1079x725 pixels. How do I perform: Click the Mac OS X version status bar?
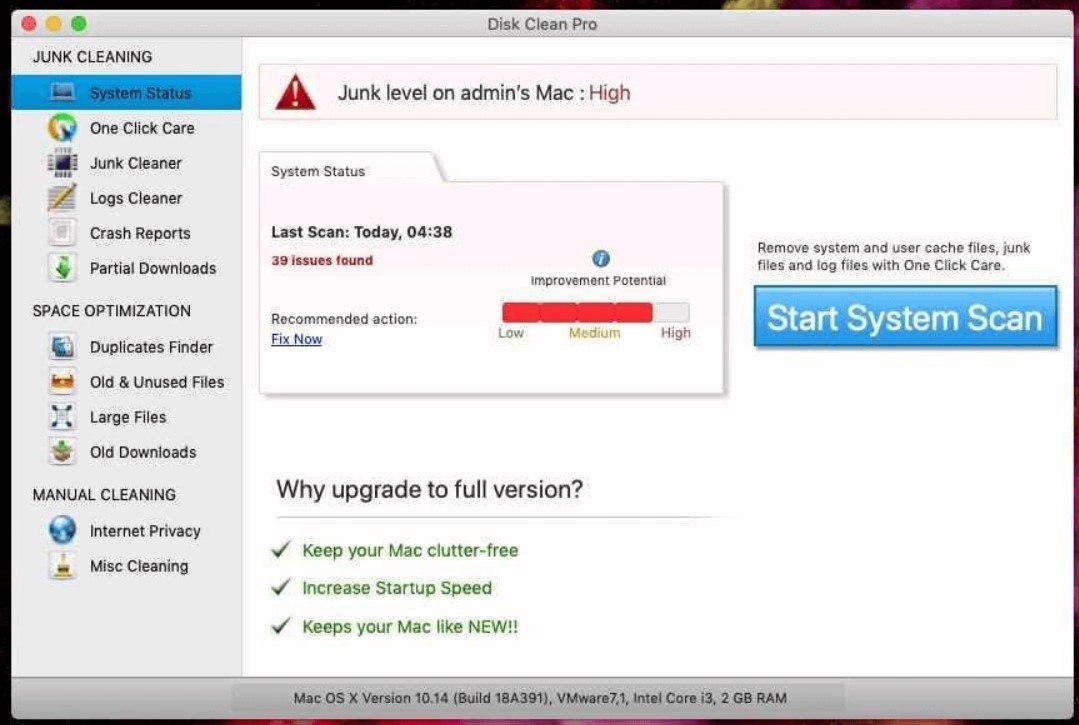(x=540, y=698)
